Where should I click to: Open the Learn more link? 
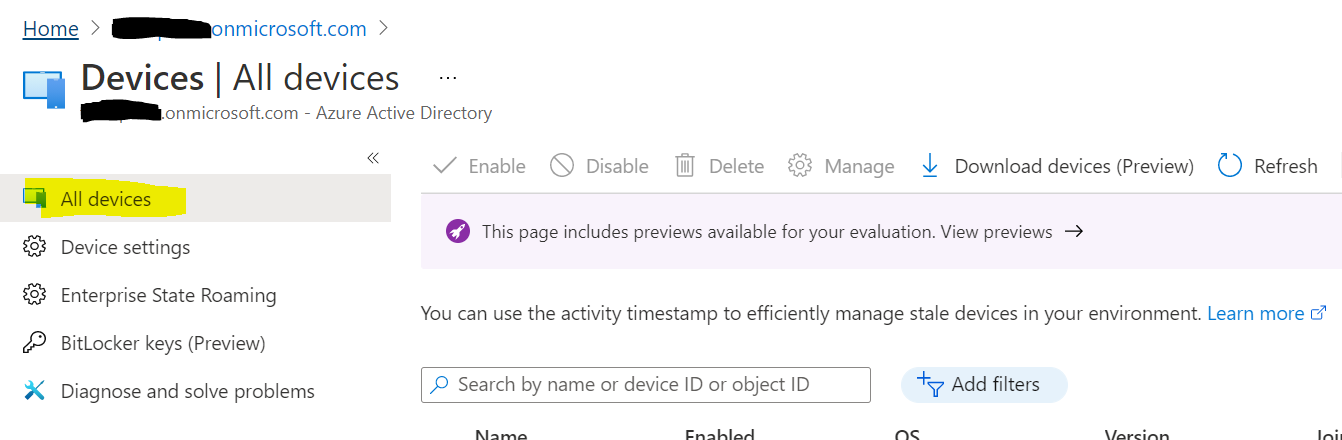[1255, 313]
